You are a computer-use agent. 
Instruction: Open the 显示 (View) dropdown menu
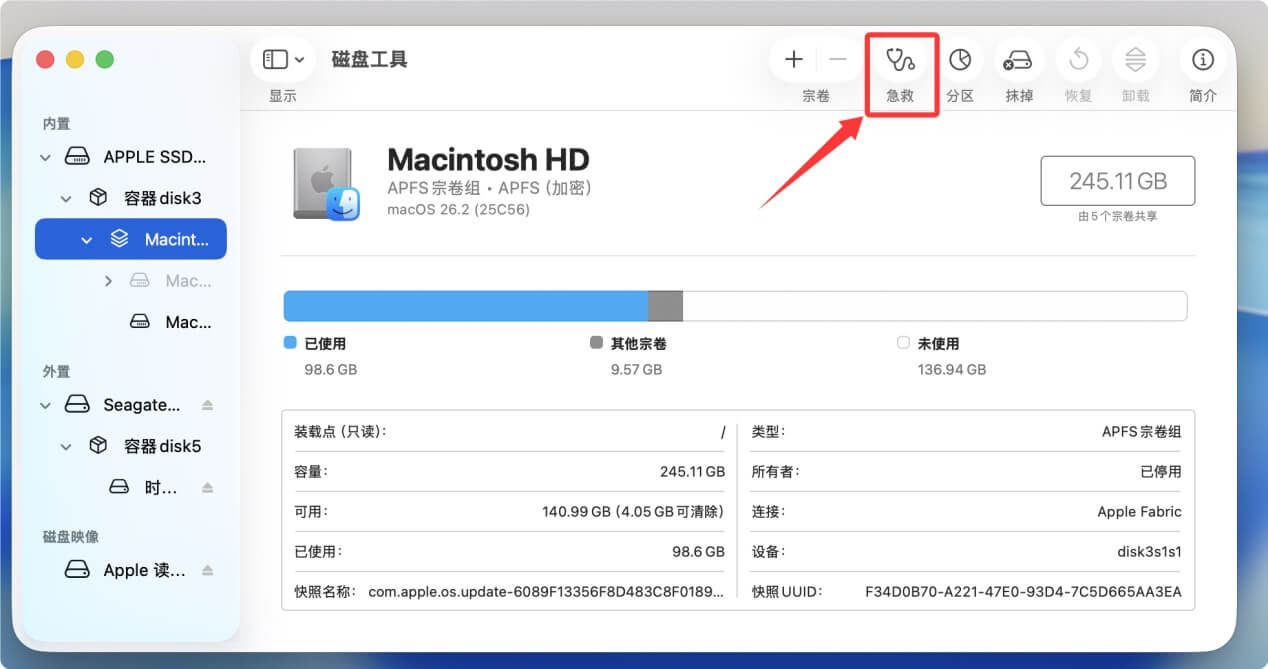283,59
